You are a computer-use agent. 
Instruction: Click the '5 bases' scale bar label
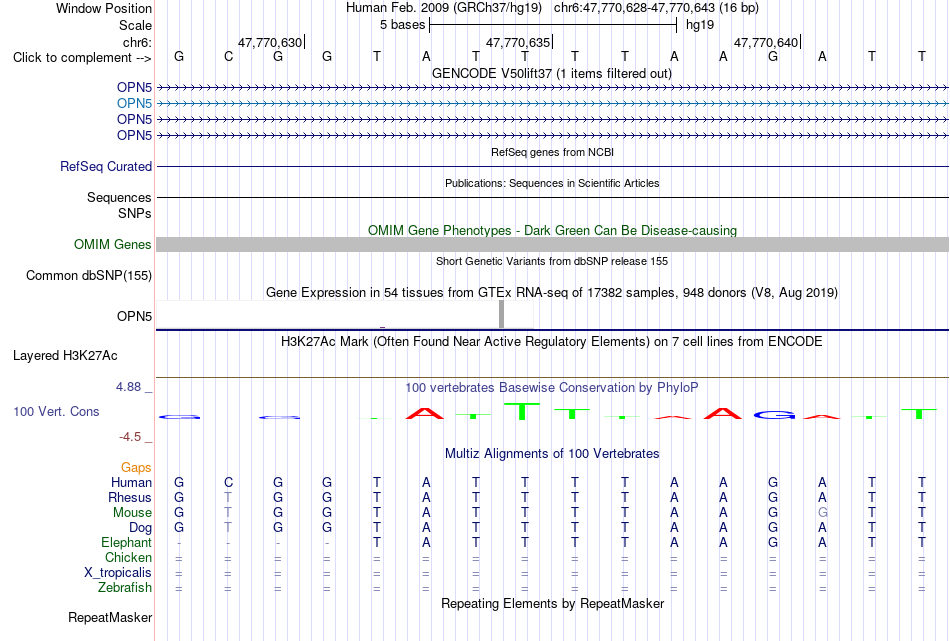coord(402,25)
